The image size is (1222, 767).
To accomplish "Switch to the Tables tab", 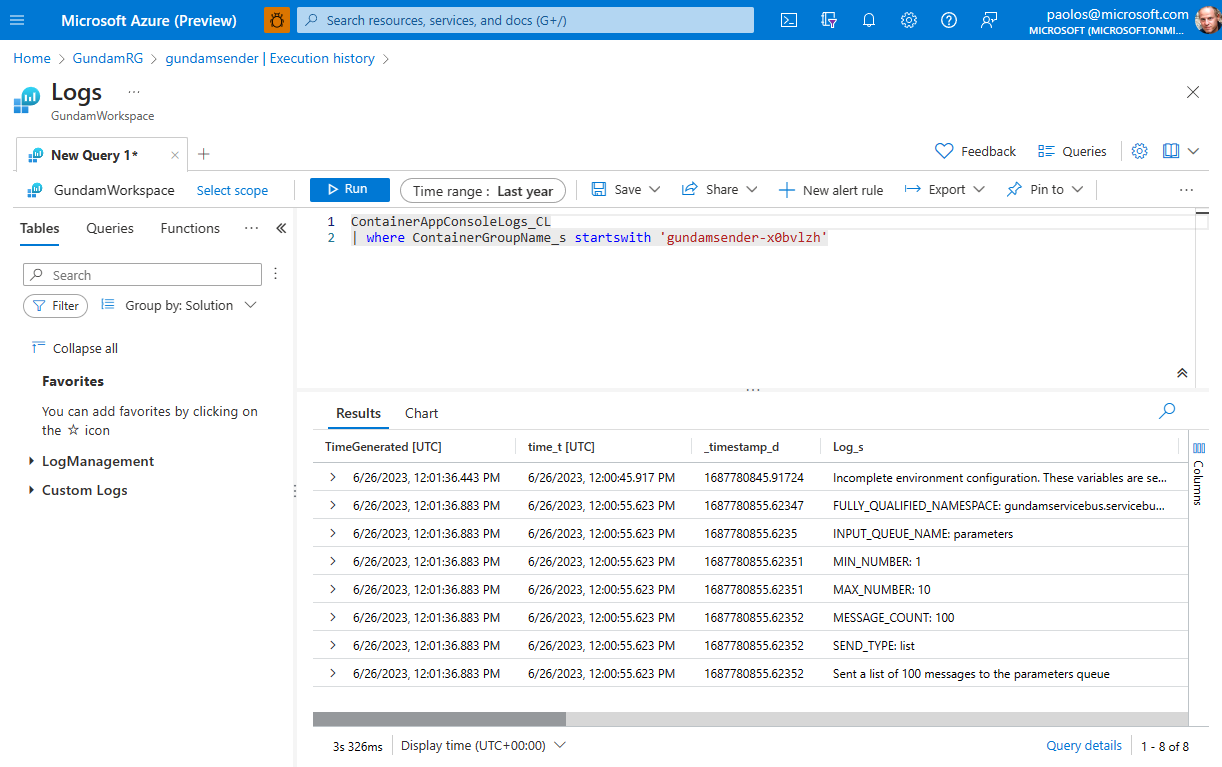I will click(40, 228).
